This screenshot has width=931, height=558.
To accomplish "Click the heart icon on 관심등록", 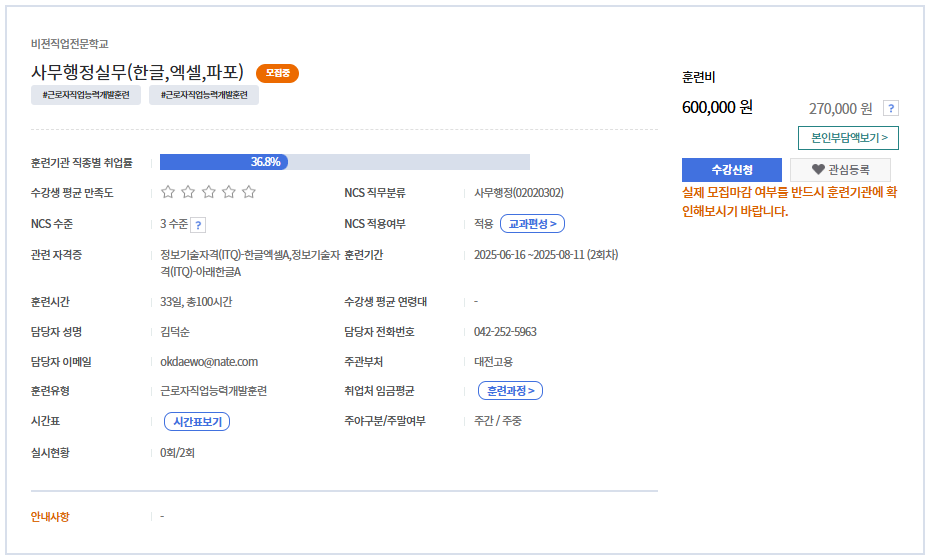I will pyautogui.click(x=818, y=170).
